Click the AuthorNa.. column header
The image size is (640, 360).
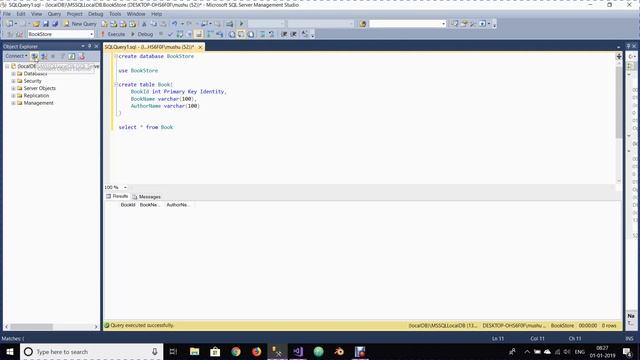(178, 205)
